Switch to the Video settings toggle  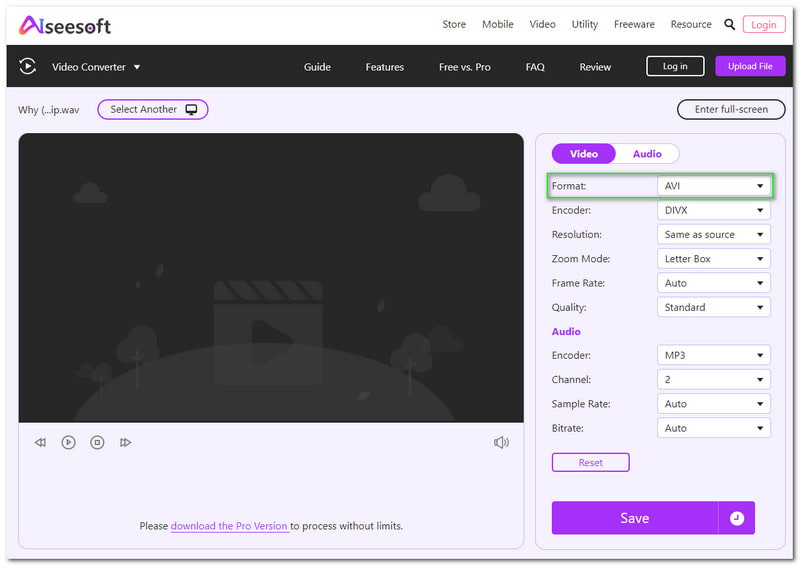[584, 154]
